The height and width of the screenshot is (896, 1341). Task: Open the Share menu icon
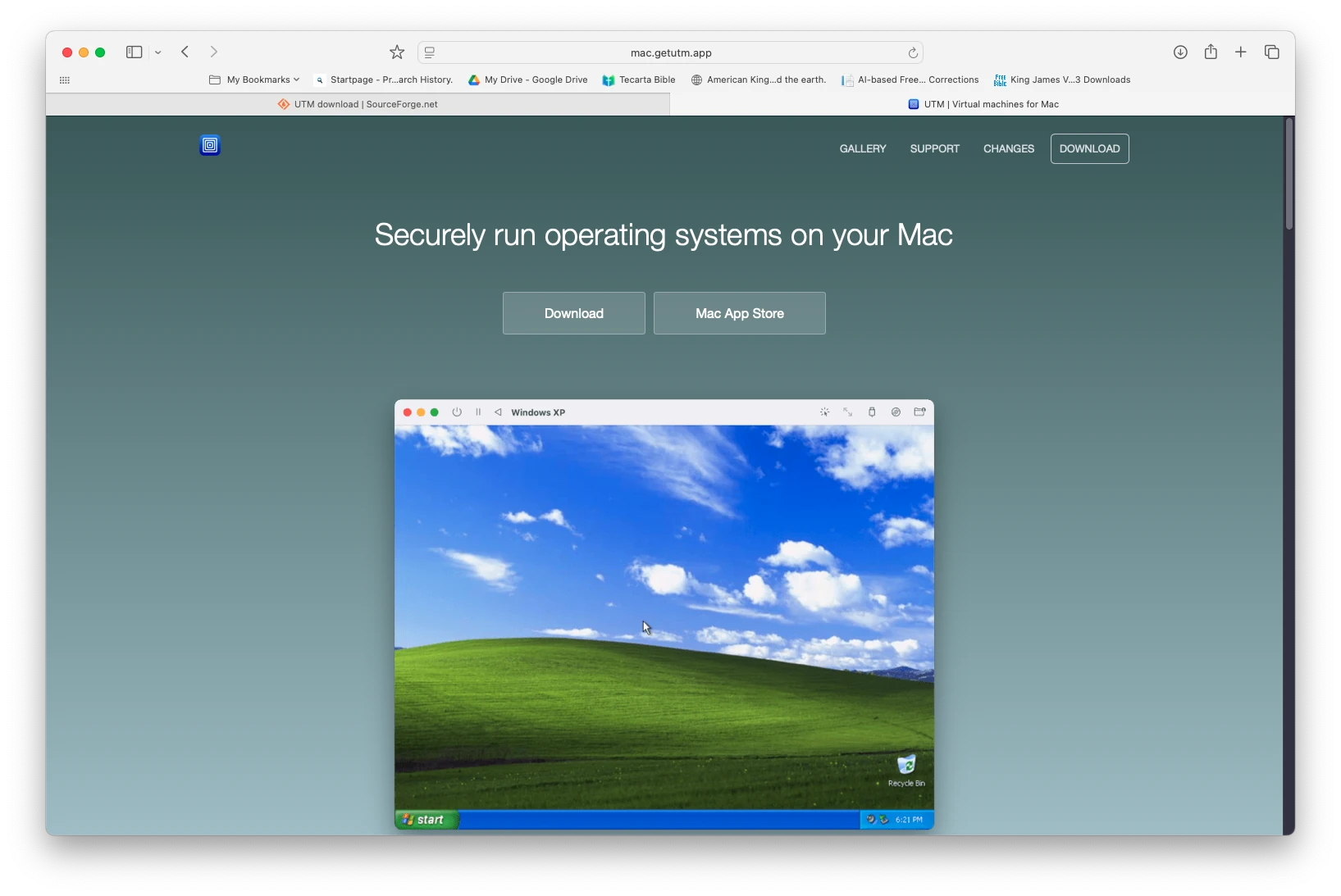[1211, 52]
